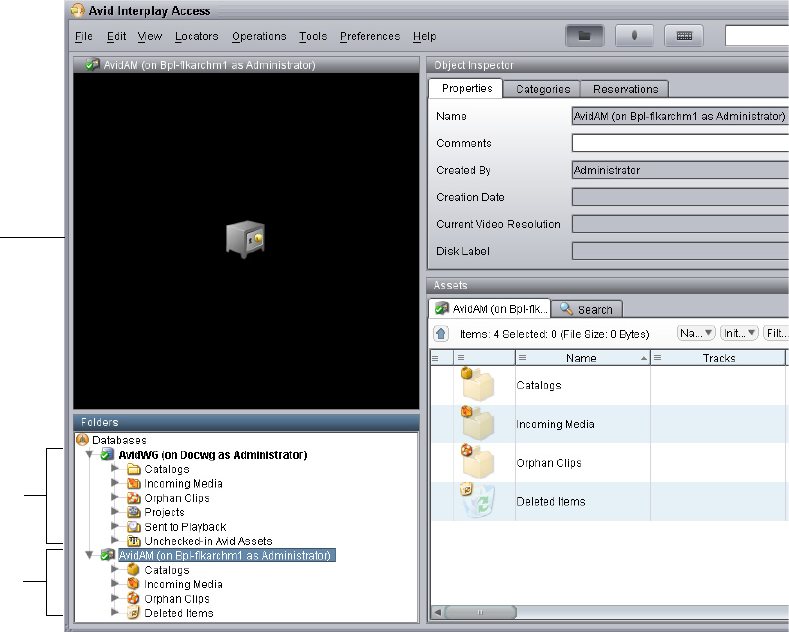
Task: Click the Orphan Clips folder icon in Assets list
Action: click(477, 461)
